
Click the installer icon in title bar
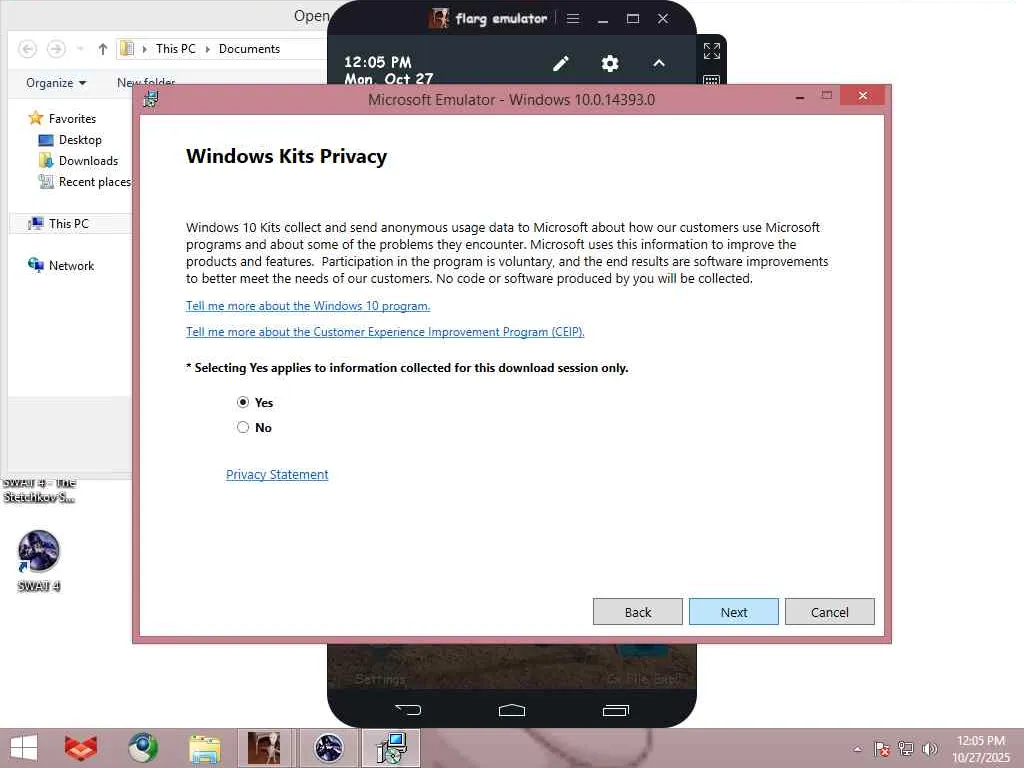point(151,99)
